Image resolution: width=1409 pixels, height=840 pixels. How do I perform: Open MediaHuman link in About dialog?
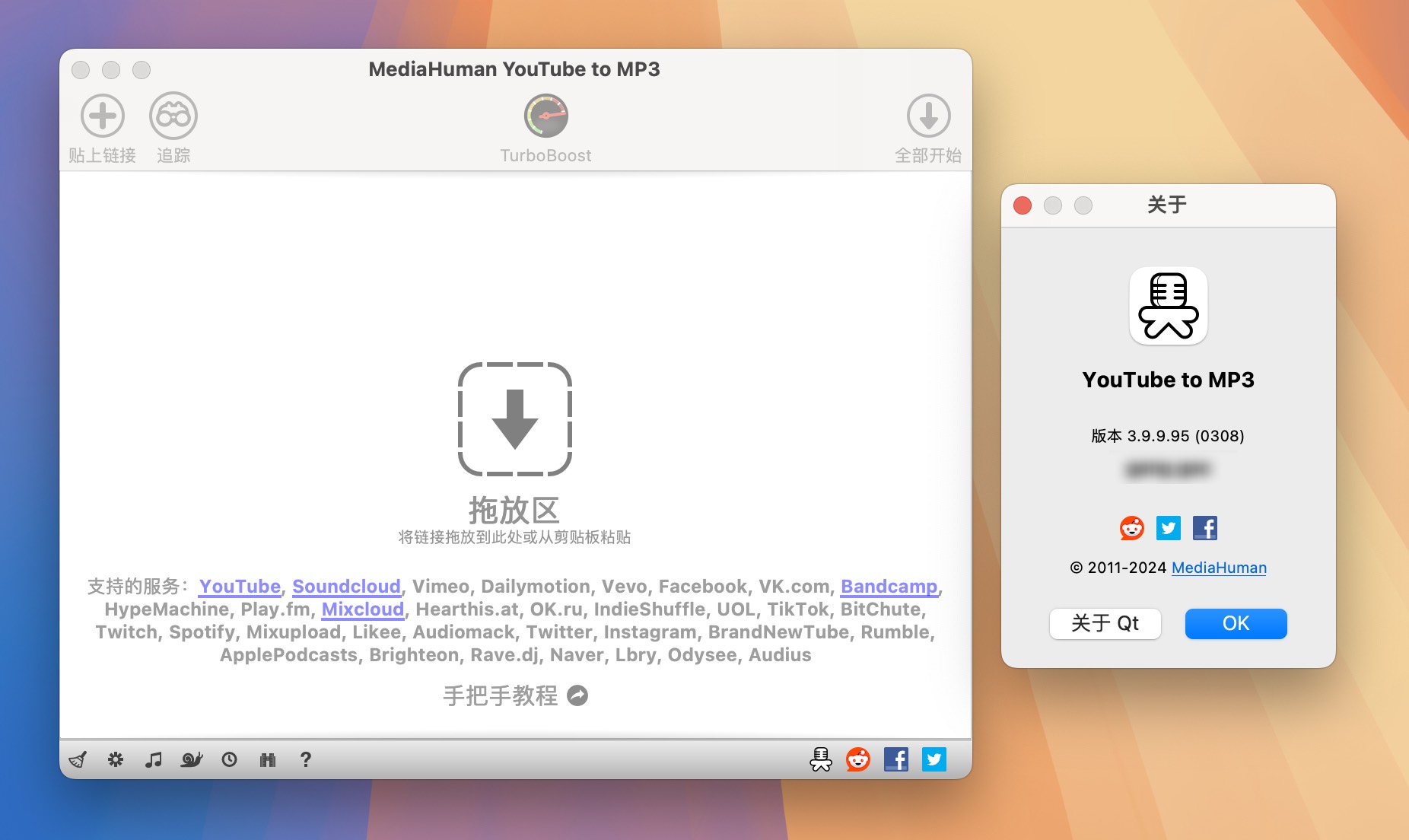pyautogui.click(x=1219, y=568)
